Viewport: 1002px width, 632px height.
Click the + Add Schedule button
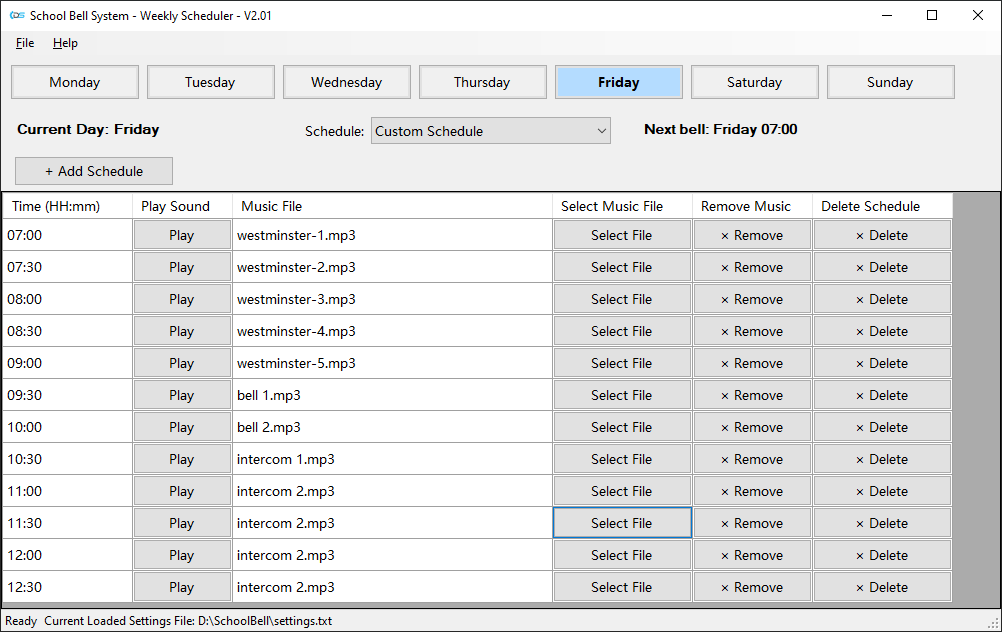point(94,171)
